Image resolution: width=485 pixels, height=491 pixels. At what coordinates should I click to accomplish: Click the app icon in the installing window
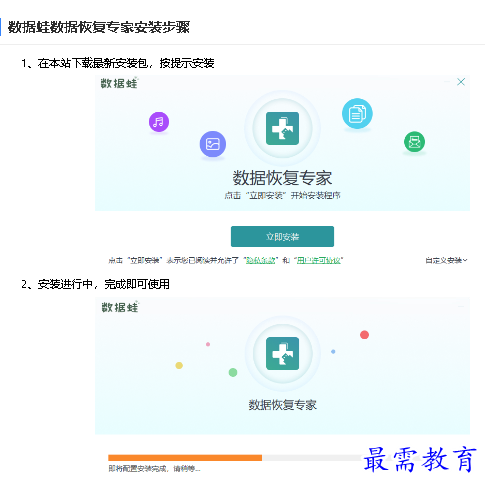(282, 353)
